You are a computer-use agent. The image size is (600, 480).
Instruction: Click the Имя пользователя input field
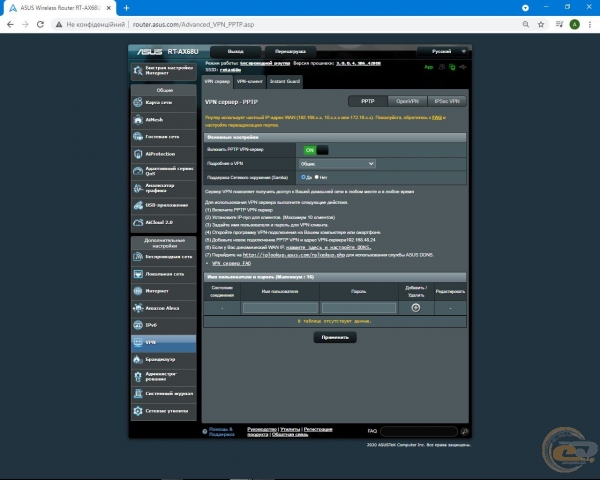(x=280, y=308)
